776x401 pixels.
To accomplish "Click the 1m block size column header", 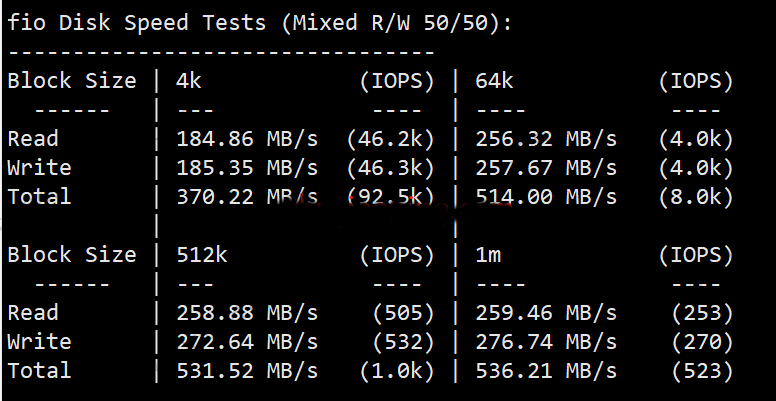I will [x=488, y=255].
